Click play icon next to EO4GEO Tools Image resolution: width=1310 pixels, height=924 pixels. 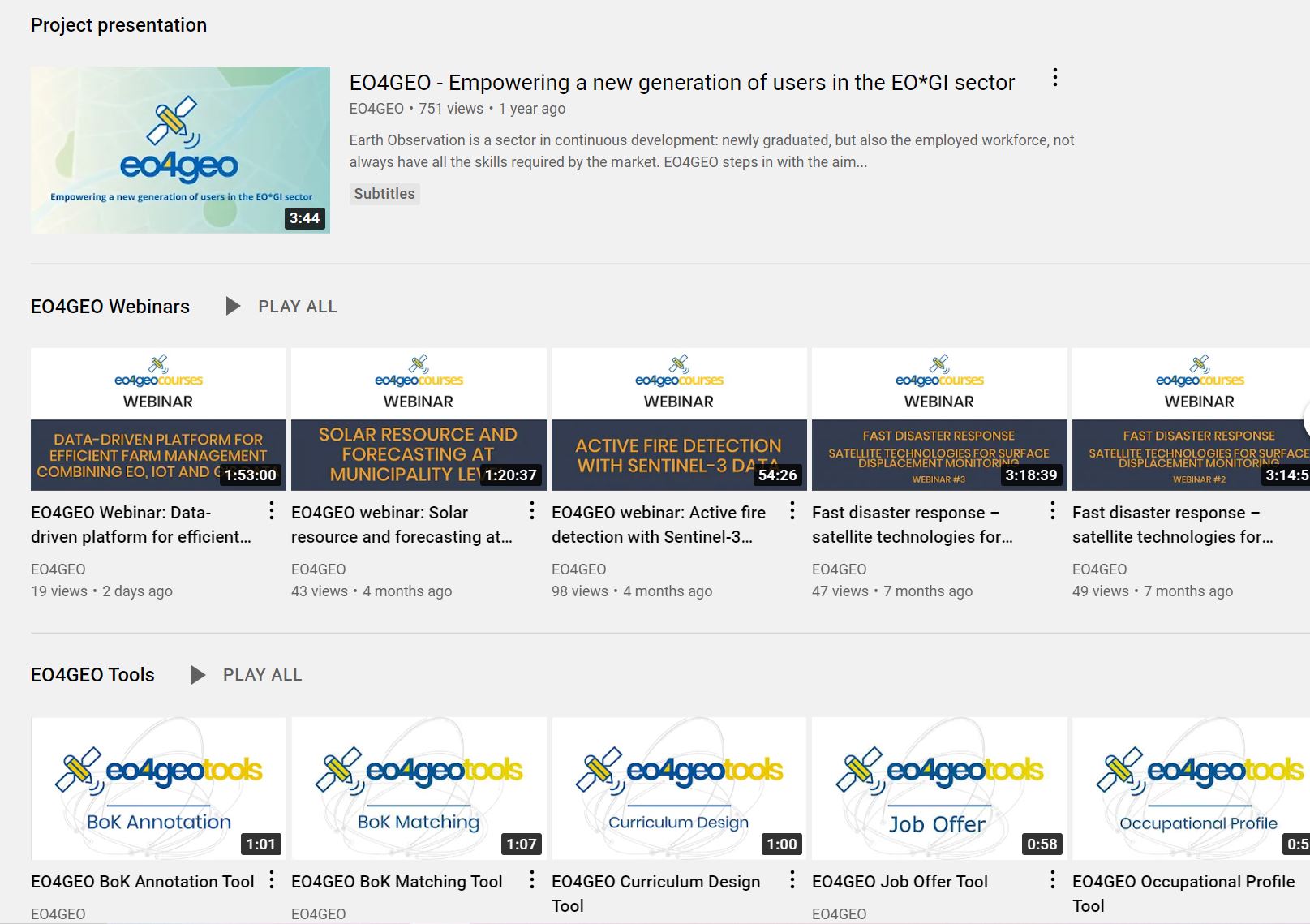coord(198,675)
